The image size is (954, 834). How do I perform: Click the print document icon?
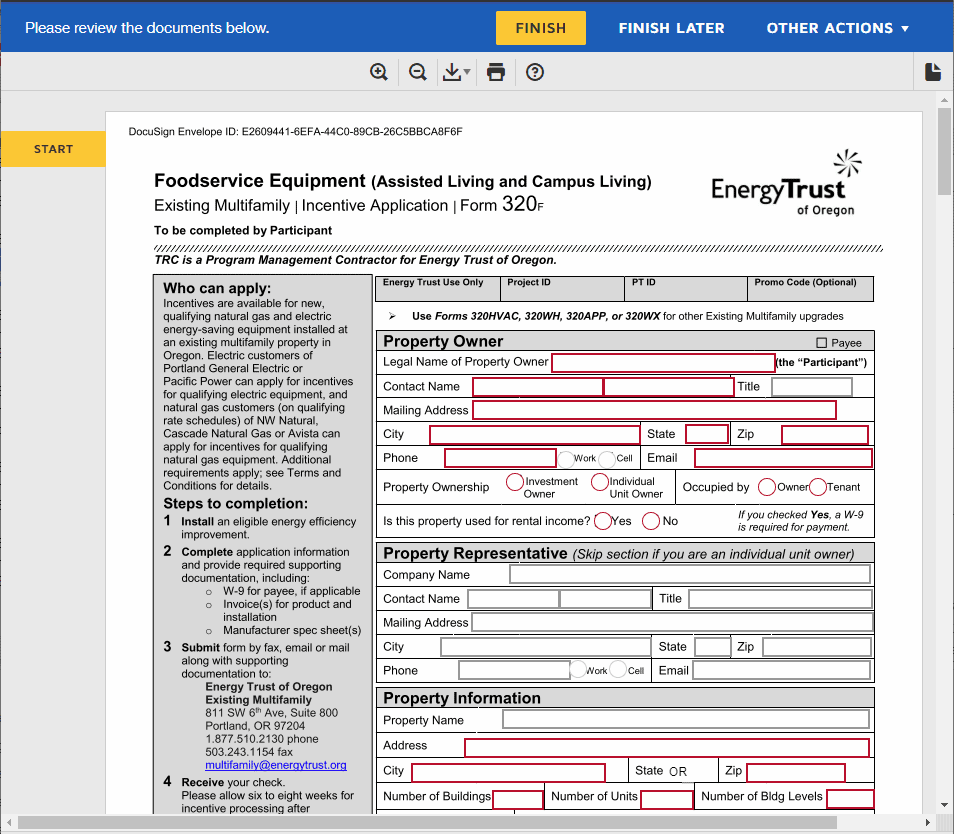[x=496, y=72]
